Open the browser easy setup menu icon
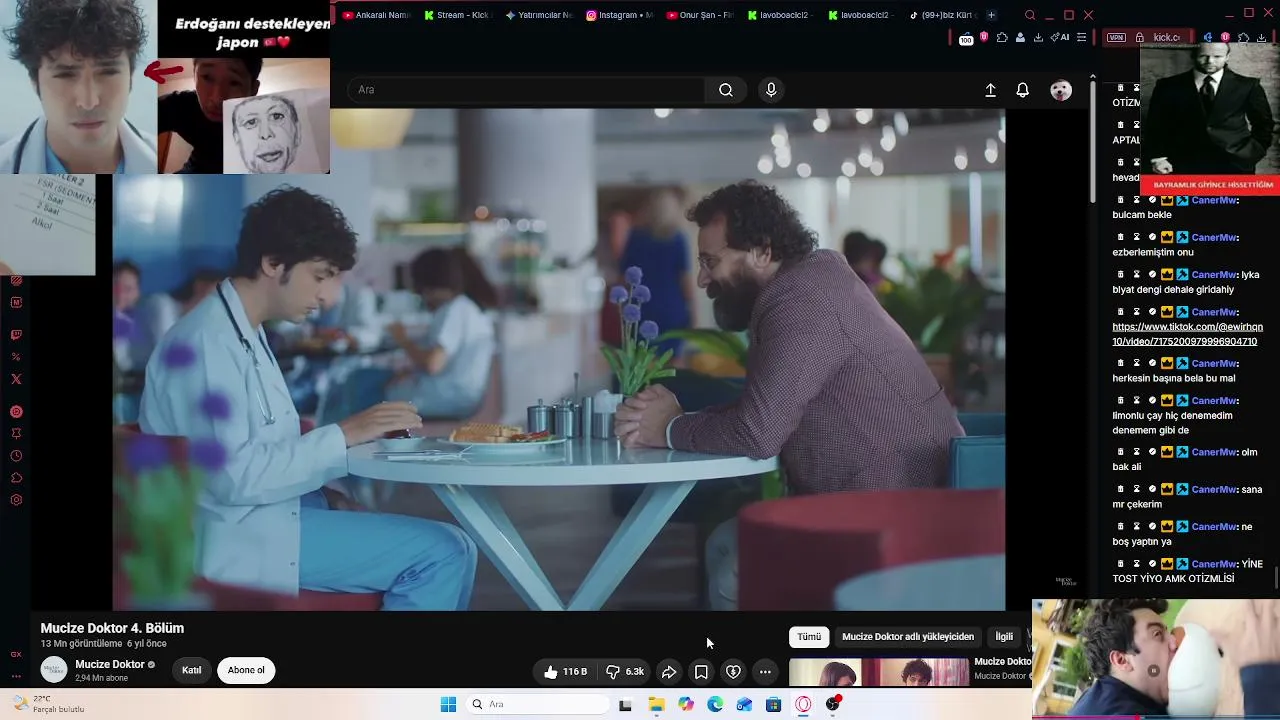 click(x=1081, y=38)
